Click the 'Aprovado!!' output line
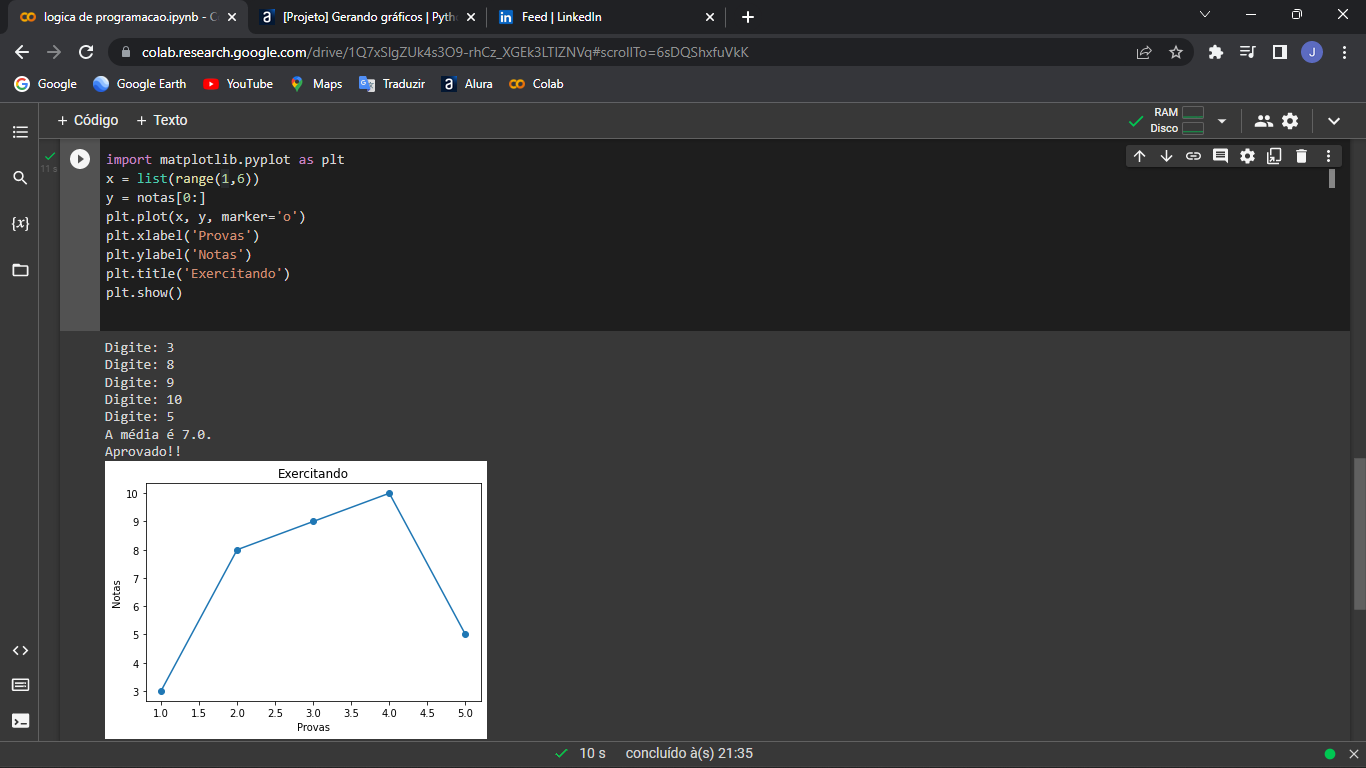 coord(143,451)
